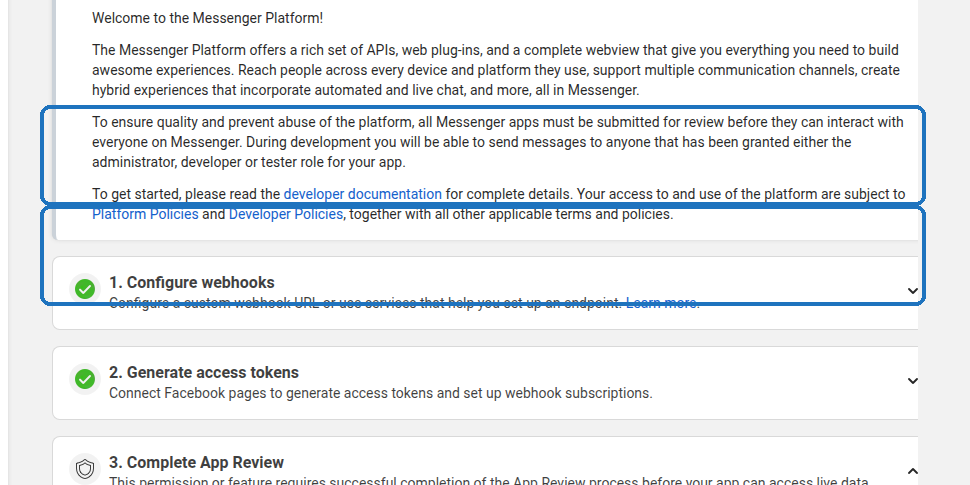Open the Platform Policies link
The image size is (970, 485).
[145, 215]
